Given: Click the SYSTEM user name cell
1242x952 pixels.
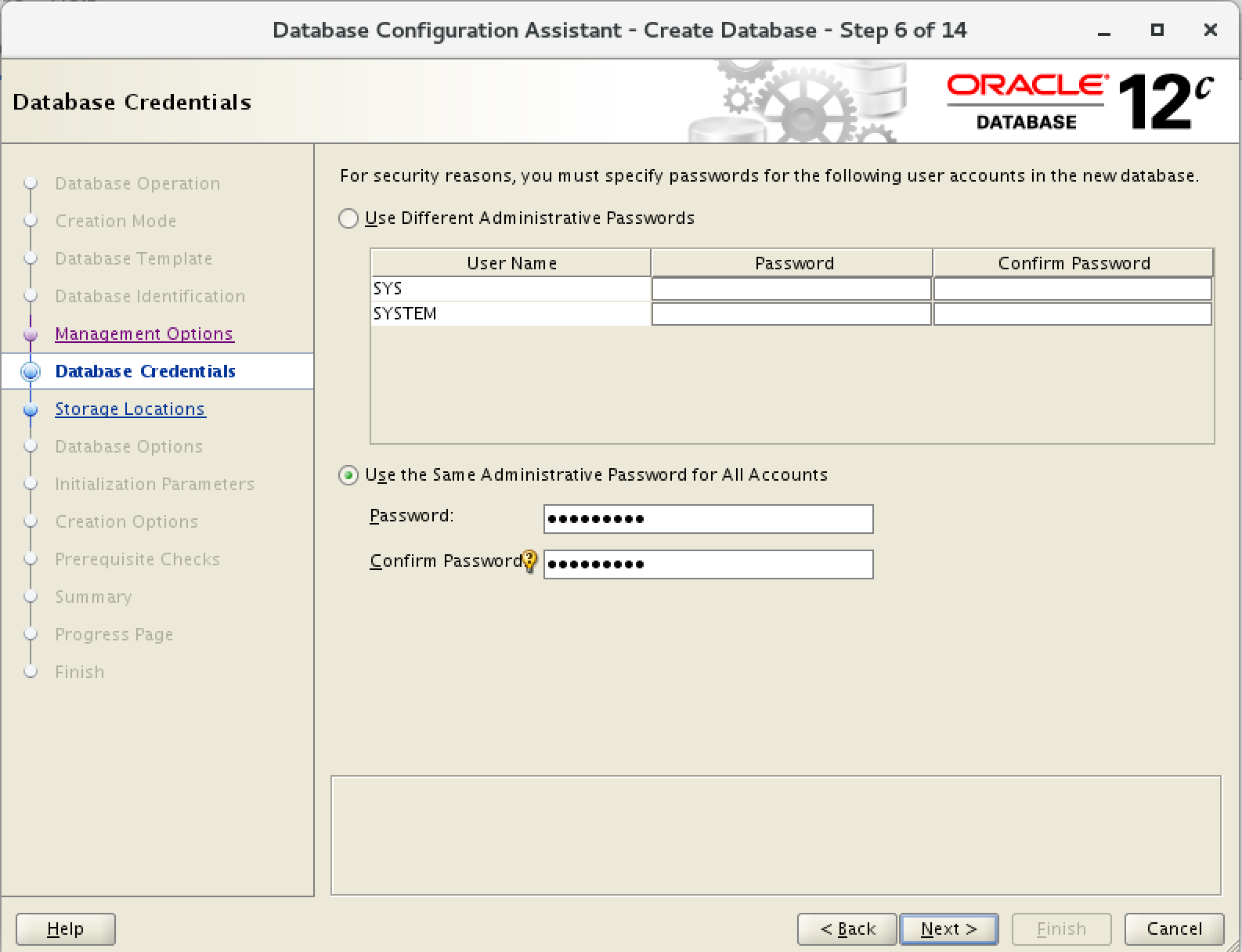Looking at the screenshot, I should 511,314.
